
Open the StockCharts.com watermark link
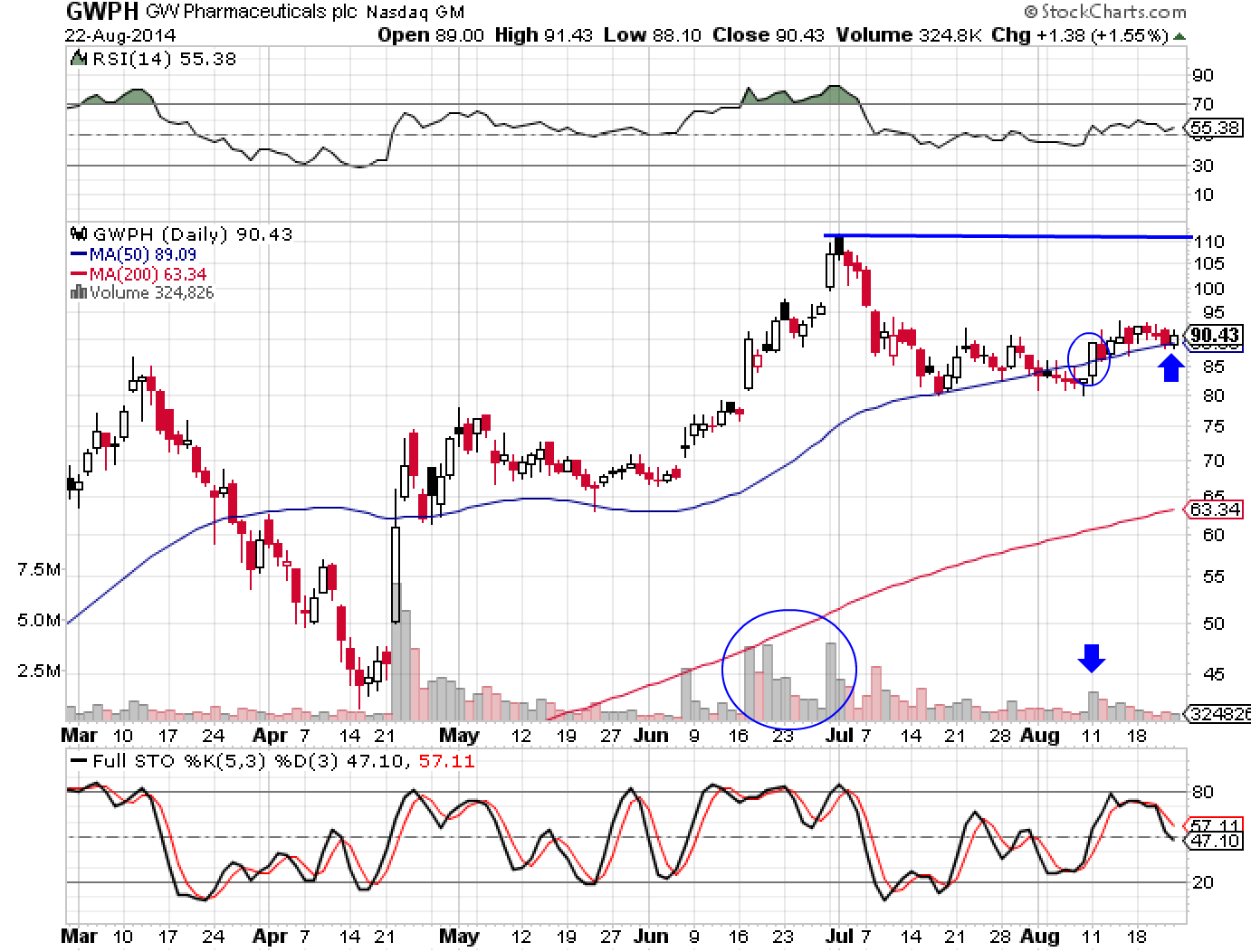click(x=1105, y=12)
